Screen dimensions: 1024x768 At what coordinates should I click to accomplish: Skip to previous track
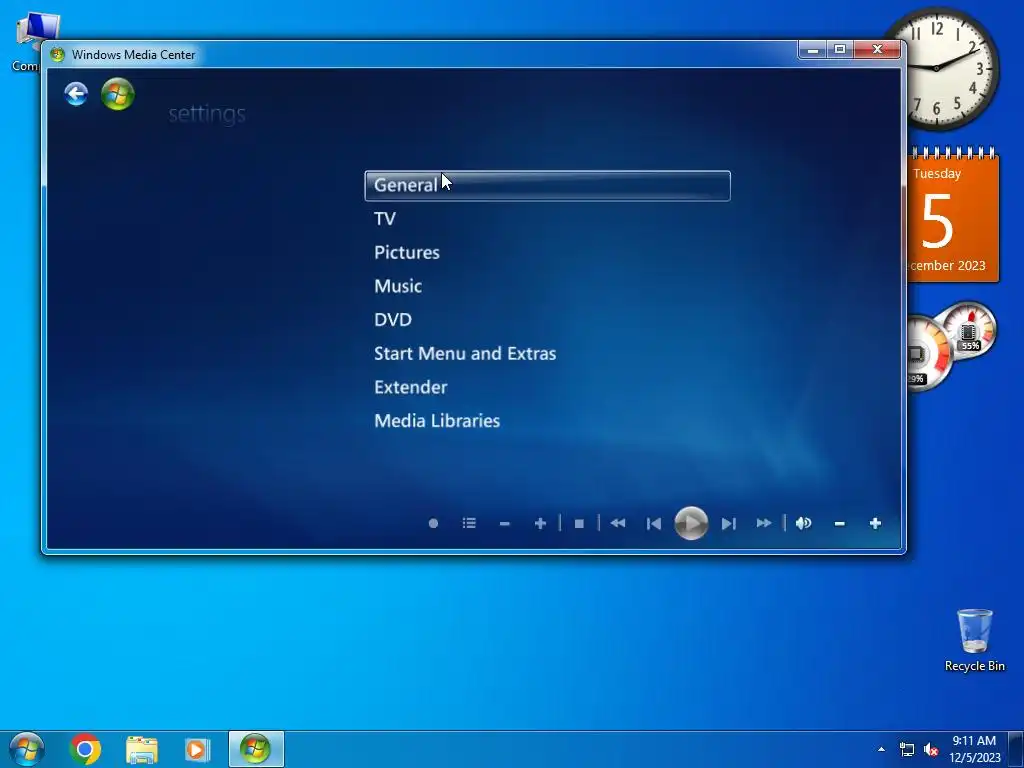654,523
